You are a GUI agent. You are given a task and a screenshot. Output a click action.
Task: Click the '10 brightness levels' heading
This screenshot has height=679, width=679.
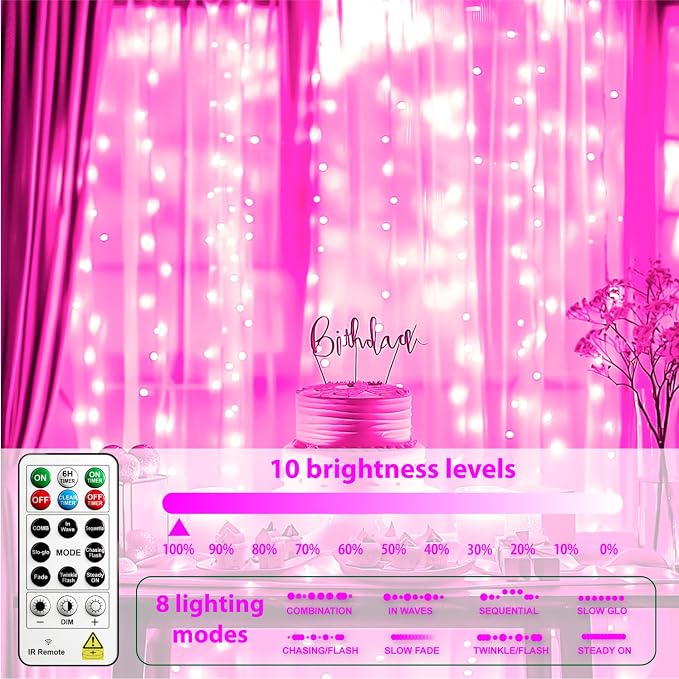click(x=393, y=469)
